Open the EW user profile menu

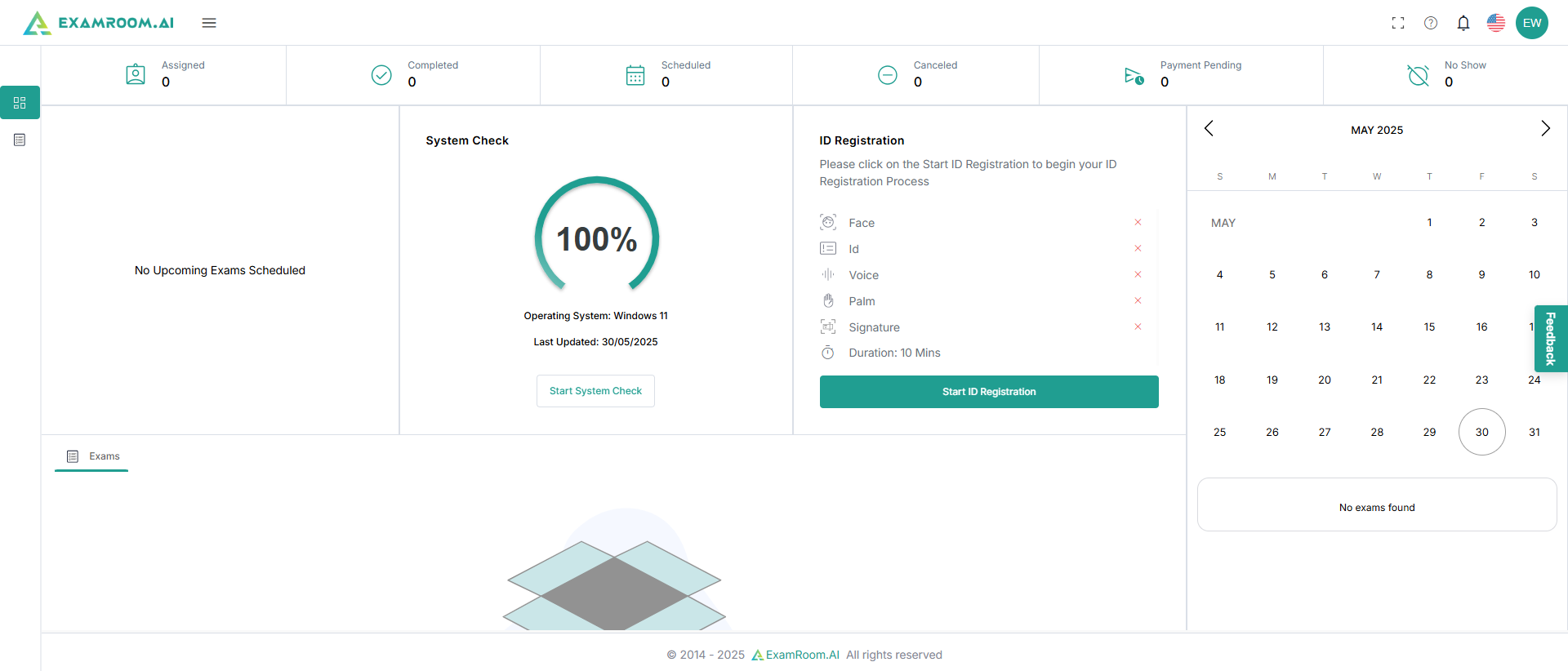pos(1532,23)
